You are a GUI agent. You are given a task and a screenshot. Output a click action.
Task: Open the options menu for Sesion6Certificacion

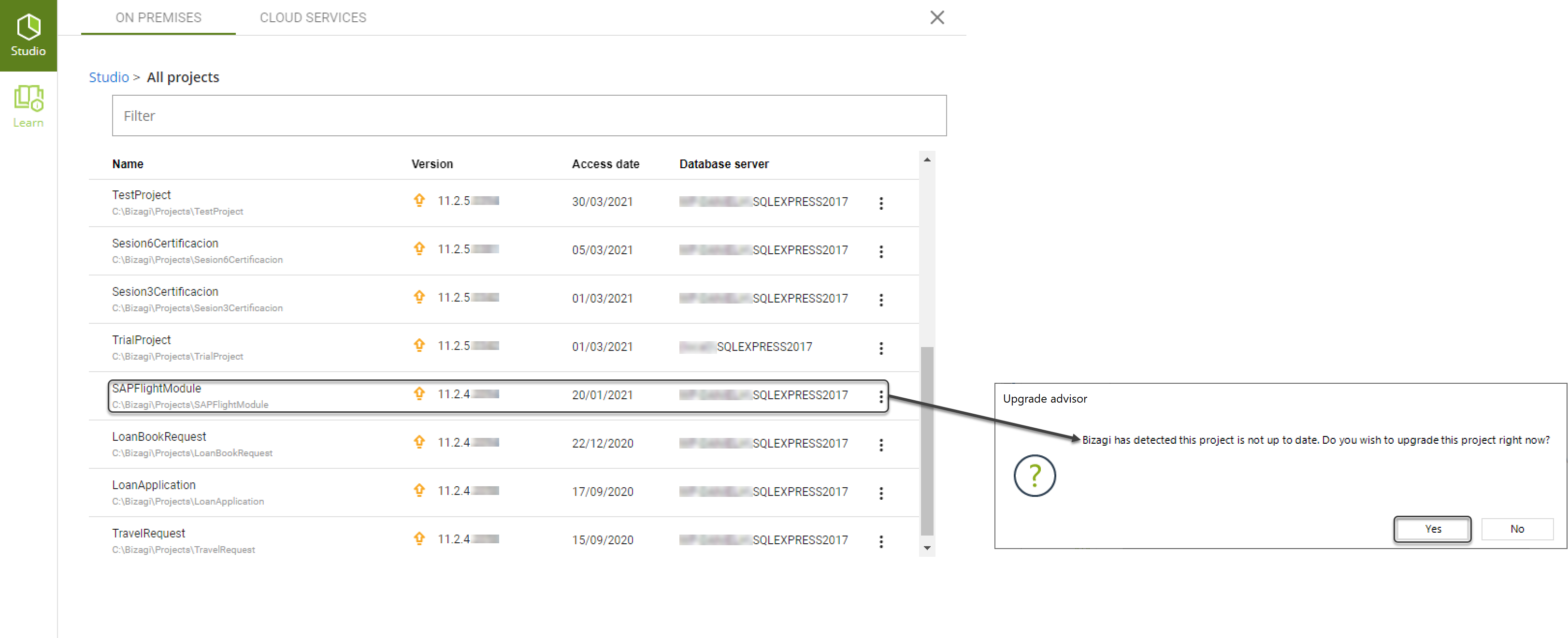(x=880, y=251)
